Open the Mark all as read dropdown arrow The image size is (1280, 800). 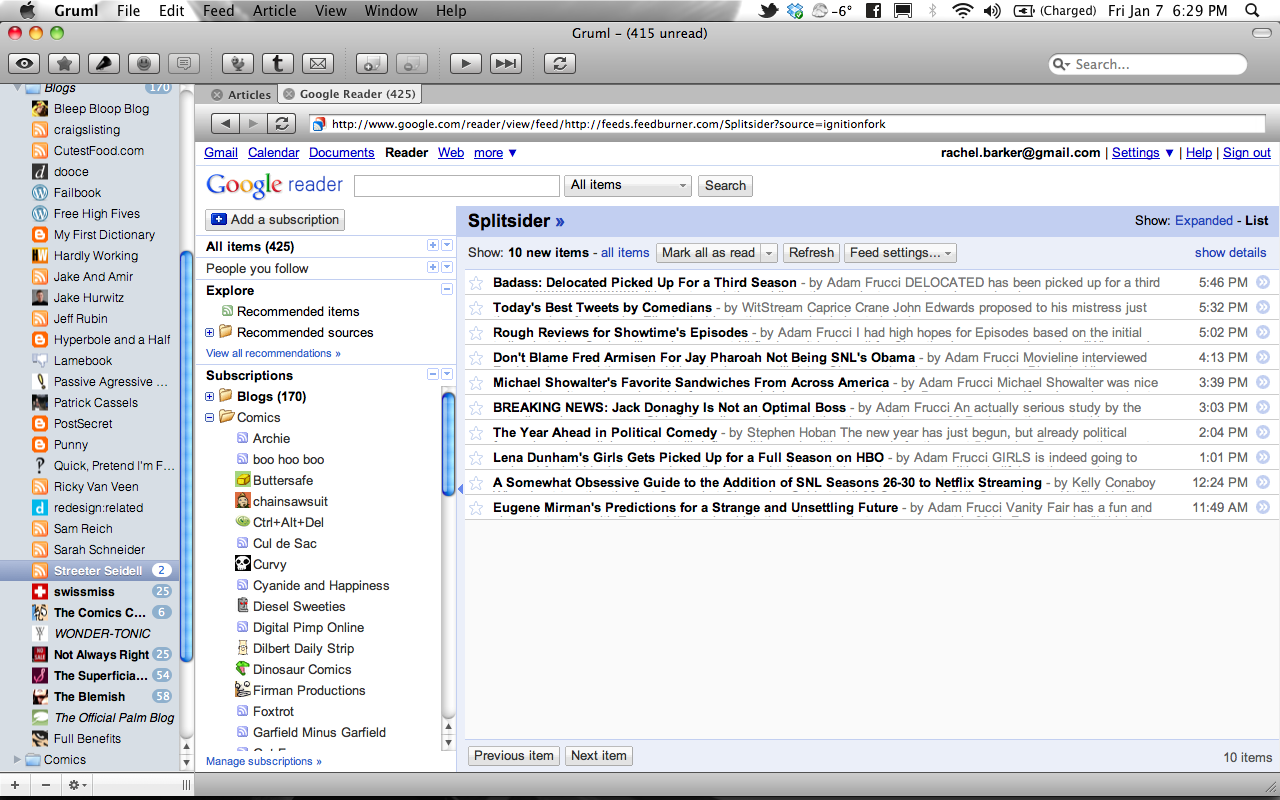[x=769, y=253]
